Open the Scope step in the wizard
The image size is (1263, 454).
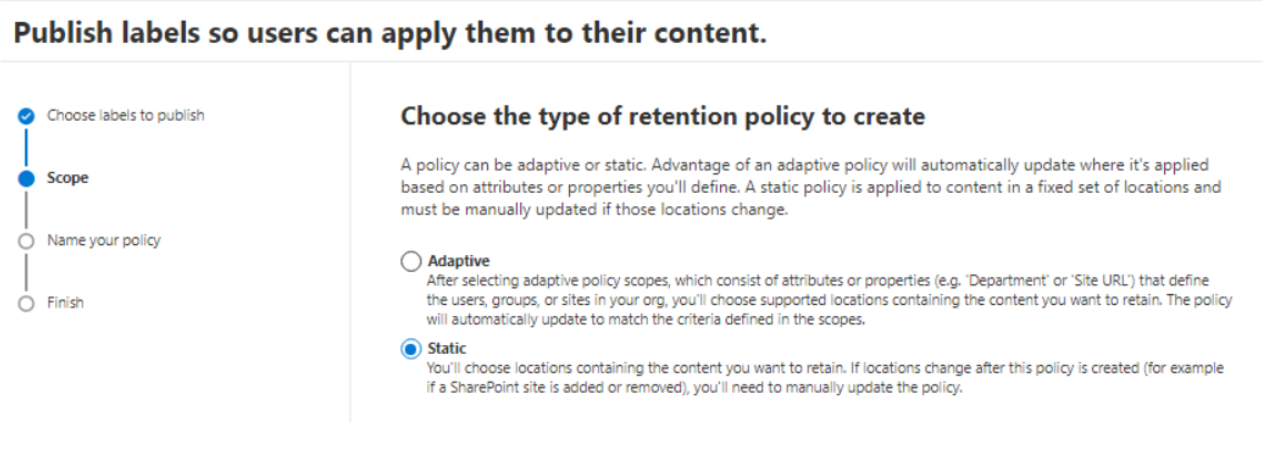click(x=68, y=178)
